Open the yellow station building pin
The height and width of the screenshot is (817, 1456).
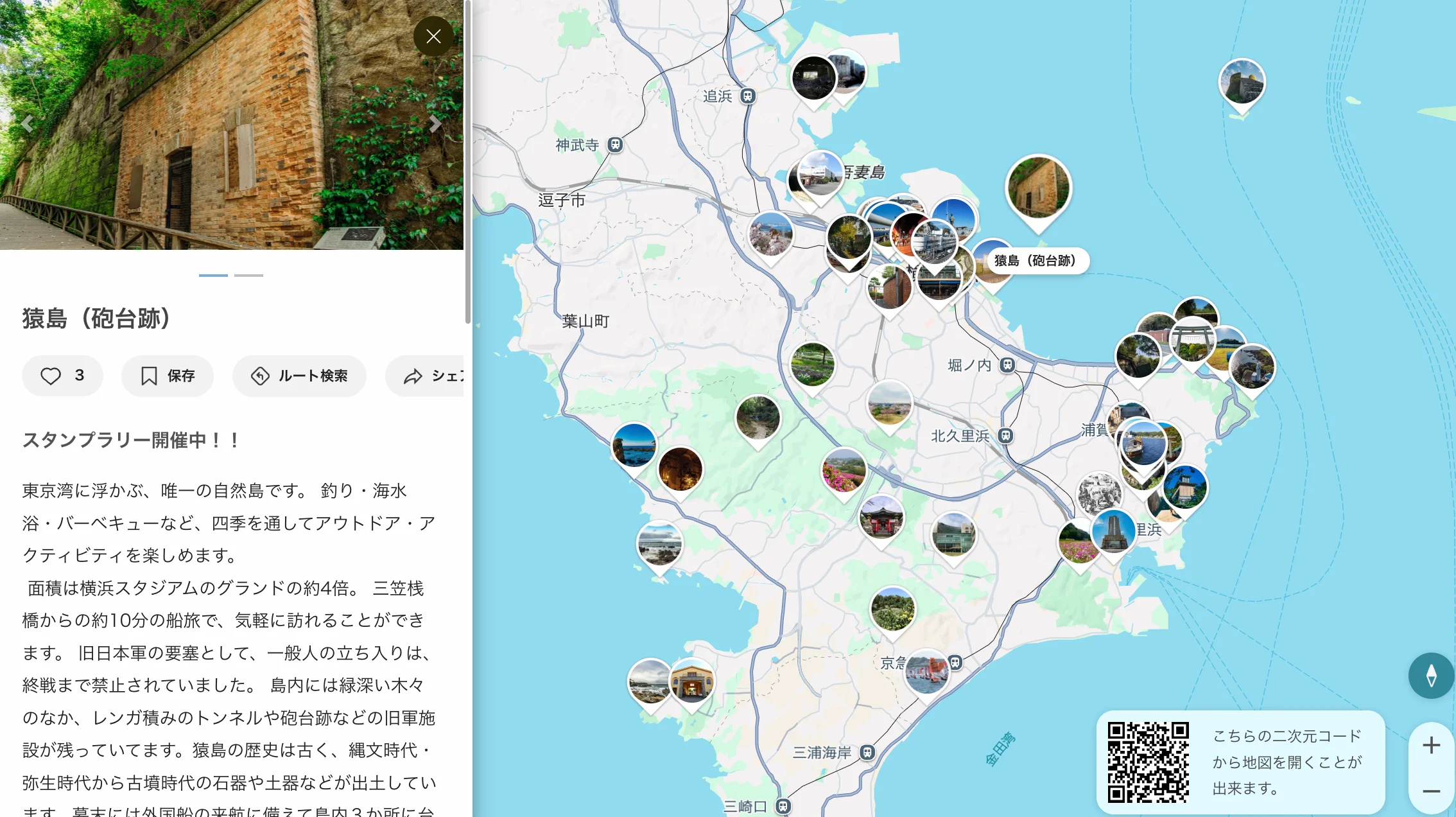tap(691, 681)
